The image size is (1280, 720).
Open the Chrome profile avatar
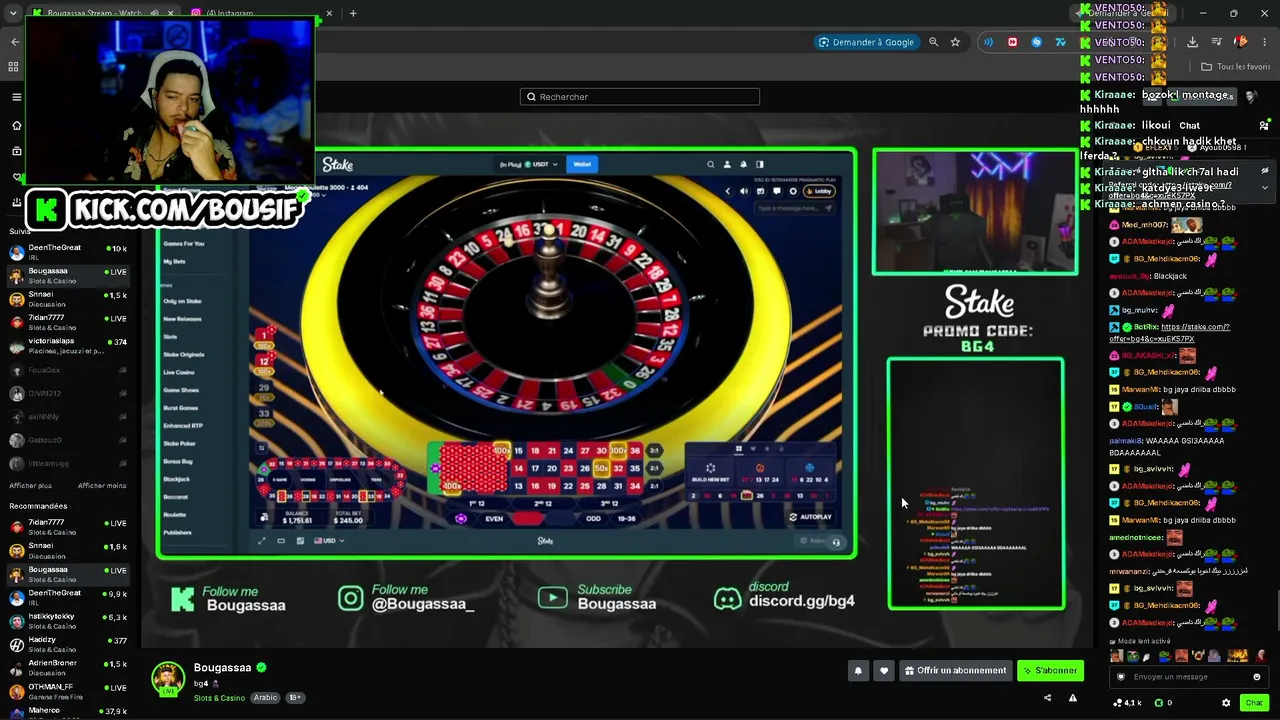click(x=1241, y=42)
